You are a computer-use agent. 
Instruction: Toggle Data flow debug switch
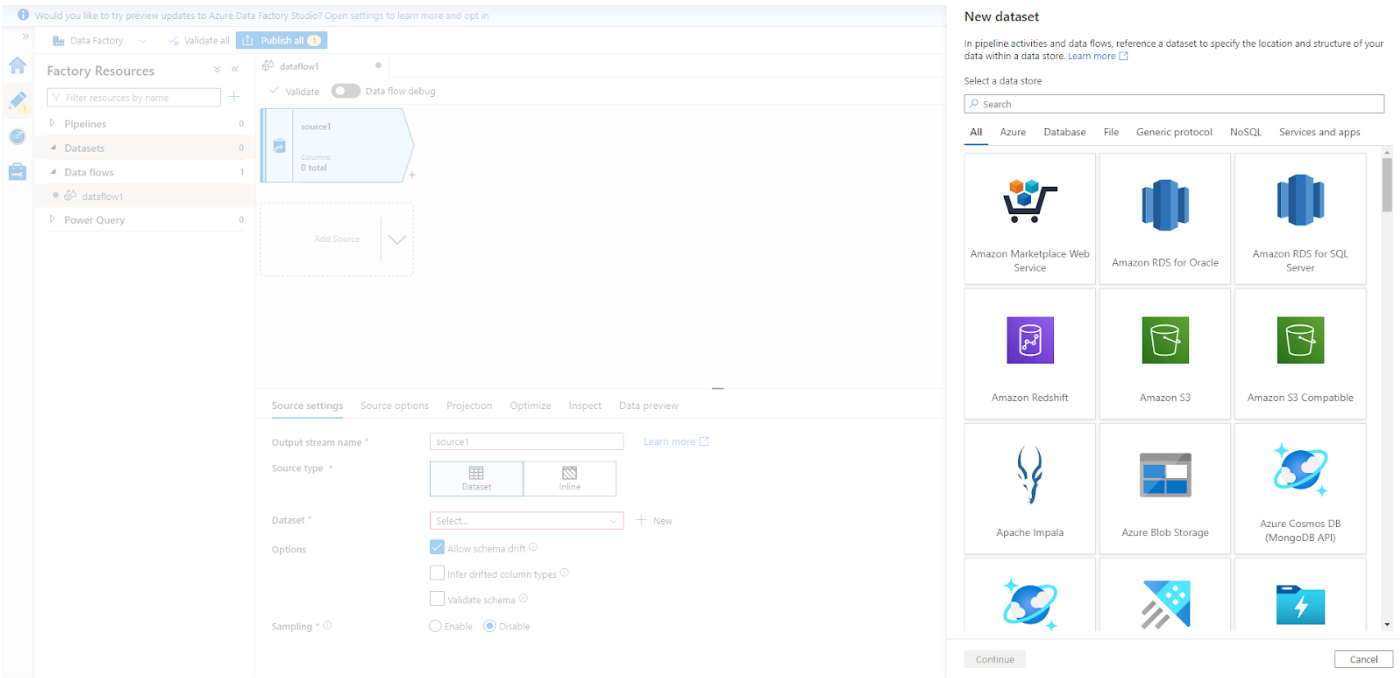(x=346, y=91)
